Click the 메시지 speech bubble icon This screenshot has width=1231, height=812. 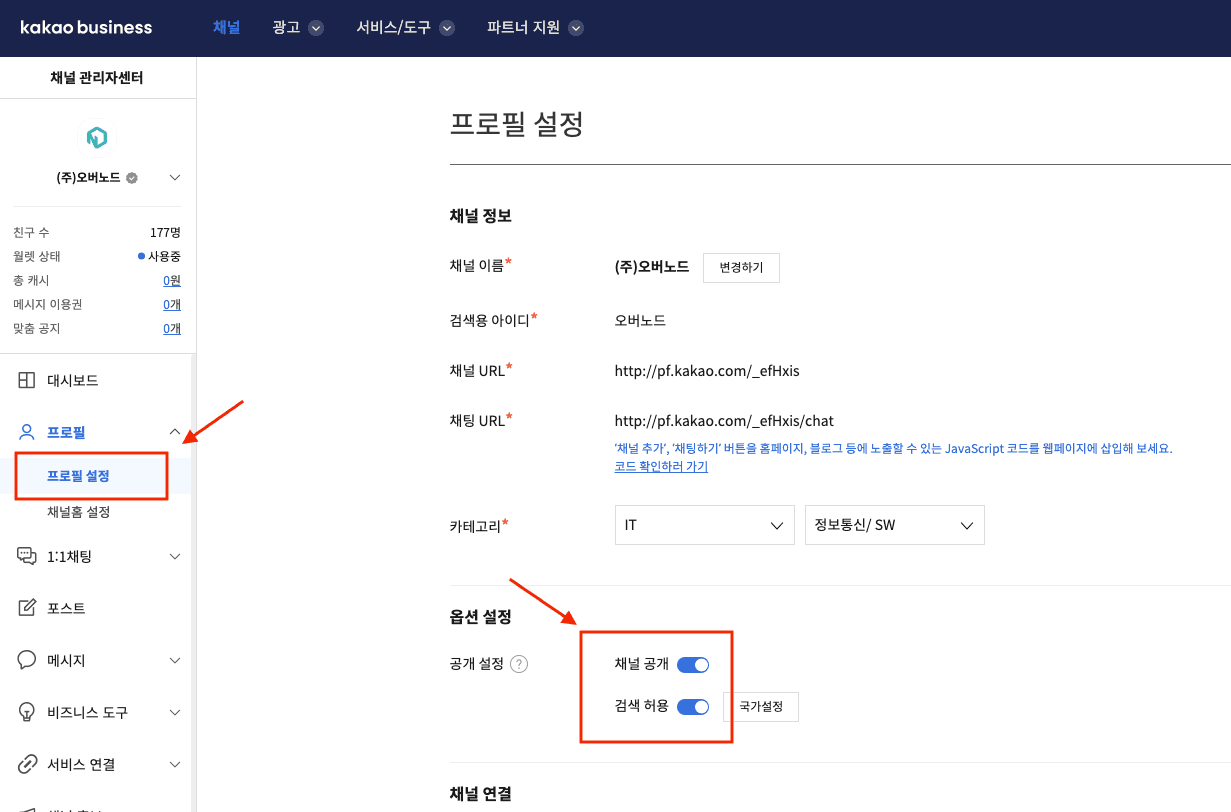click(x=27, y=660)
